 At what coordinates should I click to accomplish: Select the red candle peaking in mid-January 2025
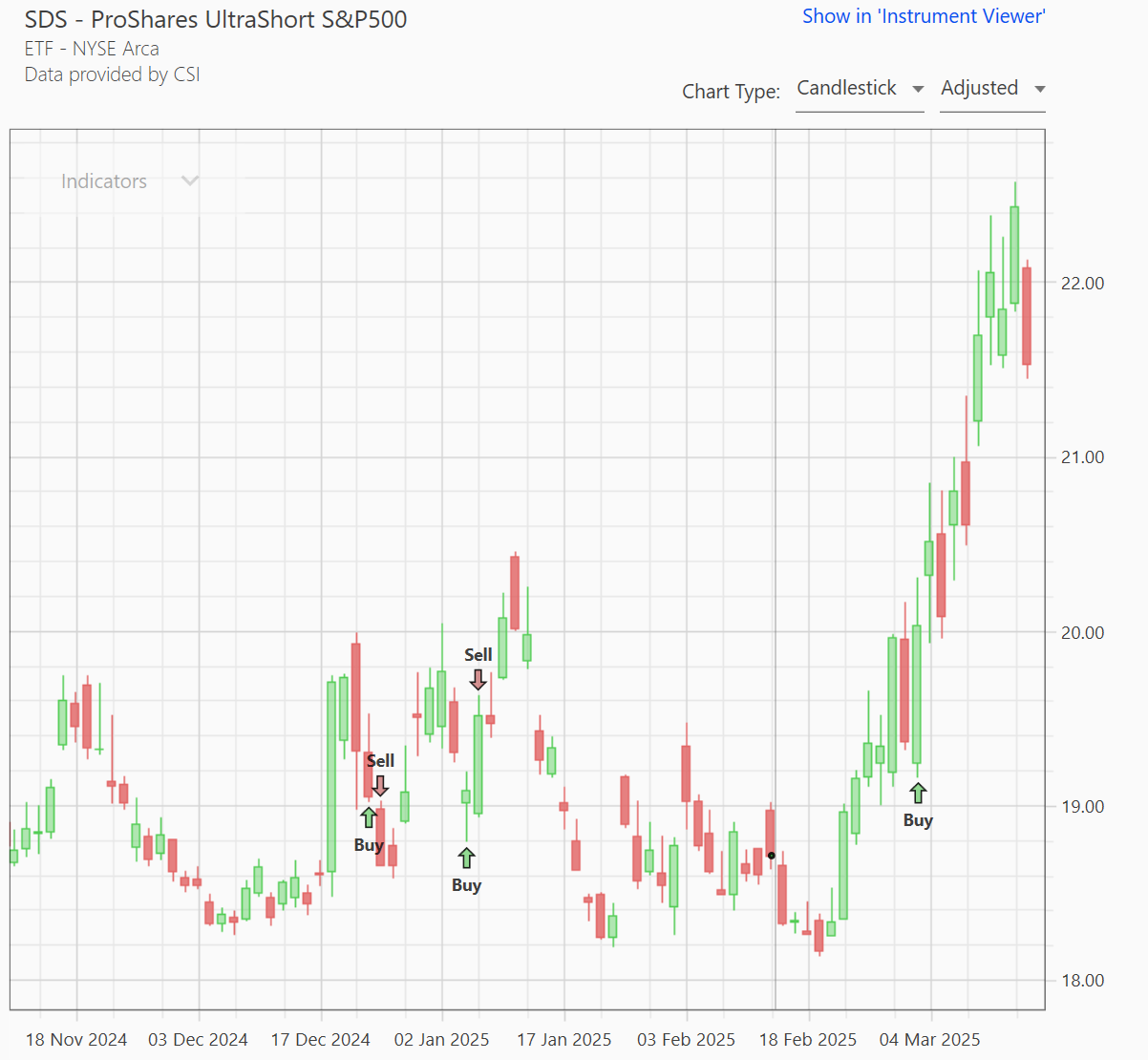click(515, 592)
